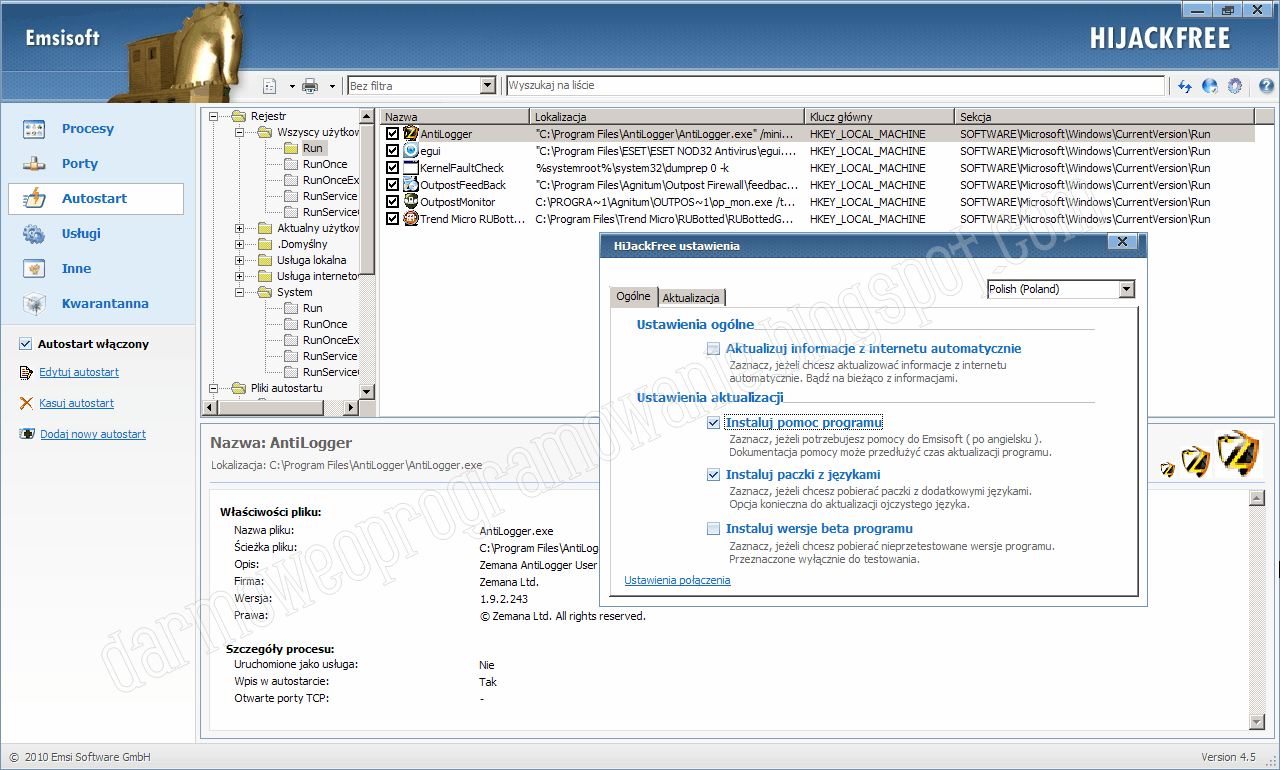This screenshot has width=1280, height=770.
Task: Uncheck the Trend Micro RUBotted entry
Action: click(x=392, y=219)
